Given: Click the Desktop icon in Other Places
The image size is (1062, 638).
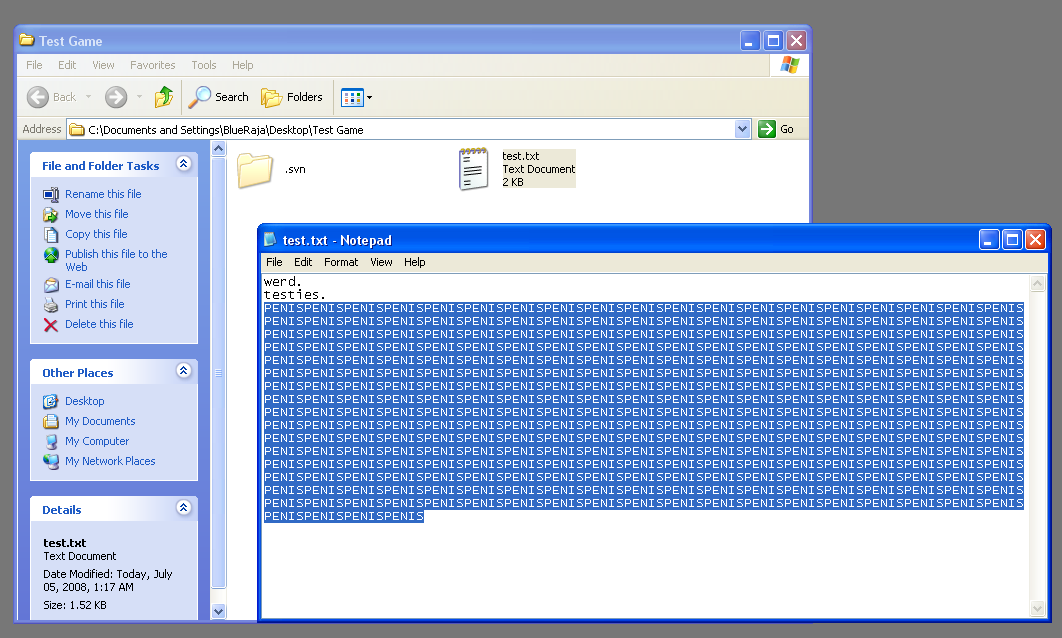Looking at the screenshot, I should [x=51, y=402].
